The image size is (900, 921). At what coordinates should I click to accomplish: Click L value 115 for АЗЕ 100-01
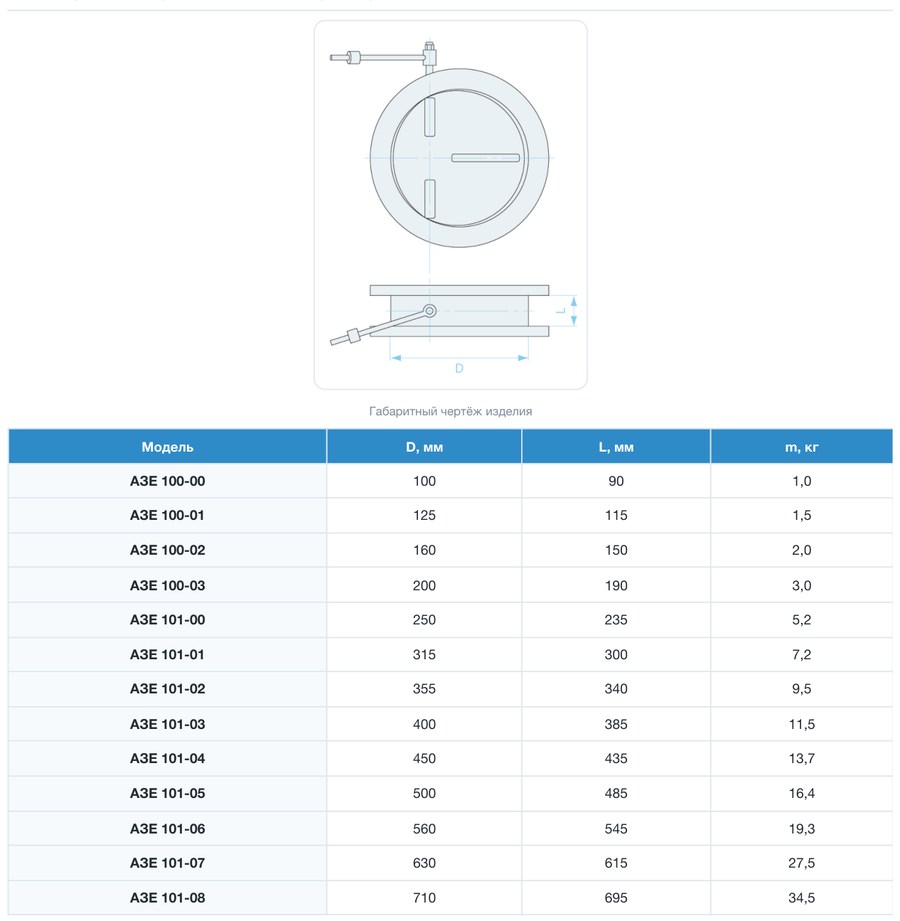(x=616, y=515)
